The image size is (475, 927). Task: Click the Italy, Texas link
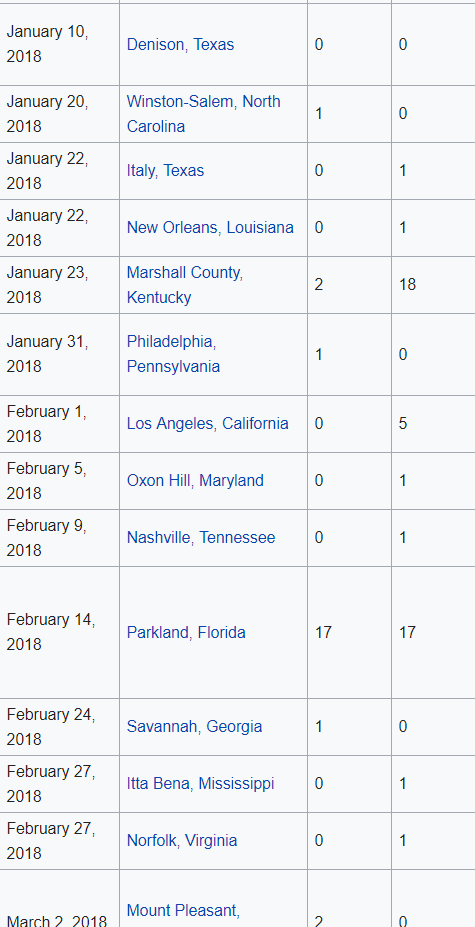[166, 171]
